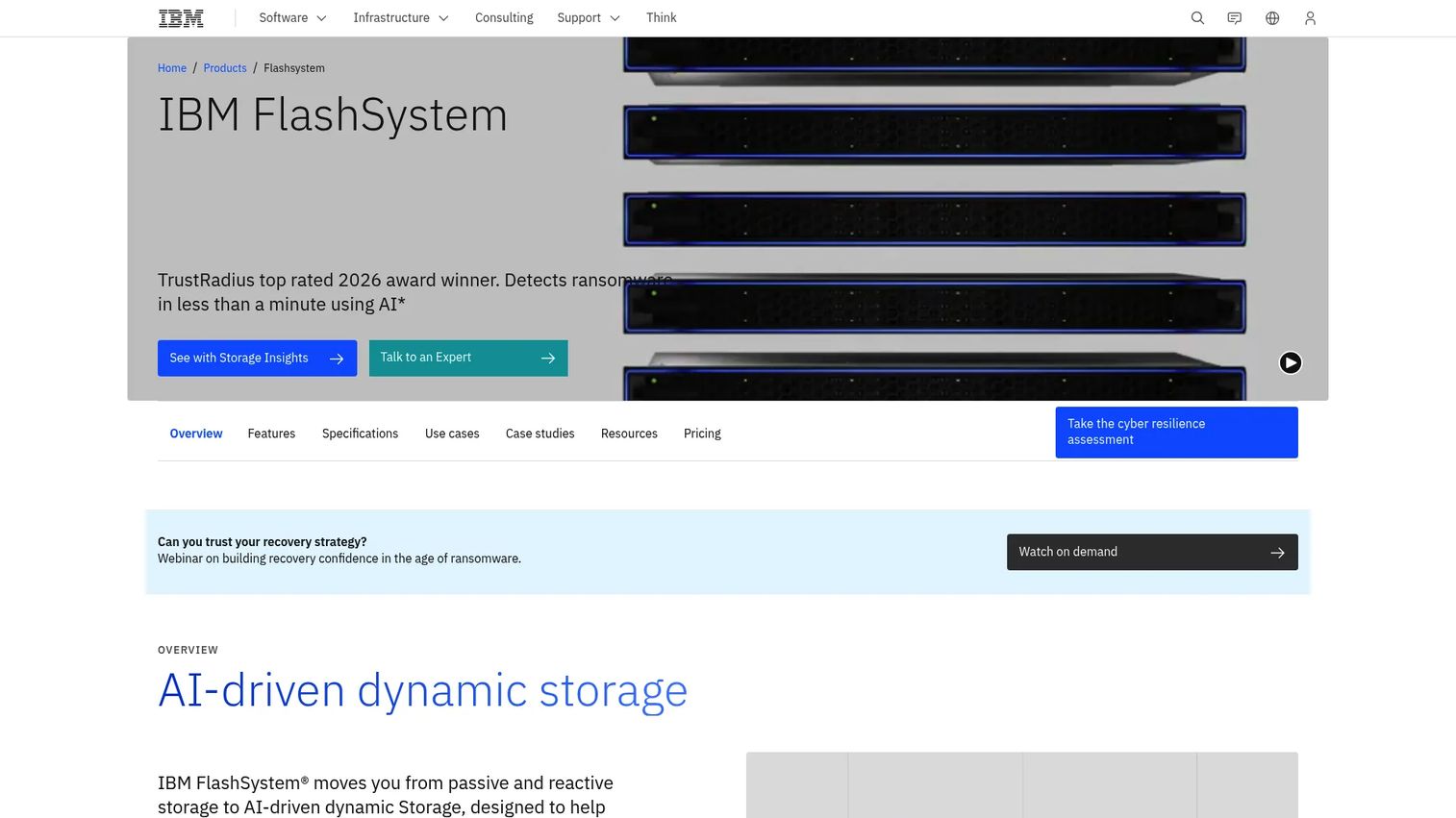1456x818 pixels.
Task: Open the chat contact icon
Action: coord(1235,18)
